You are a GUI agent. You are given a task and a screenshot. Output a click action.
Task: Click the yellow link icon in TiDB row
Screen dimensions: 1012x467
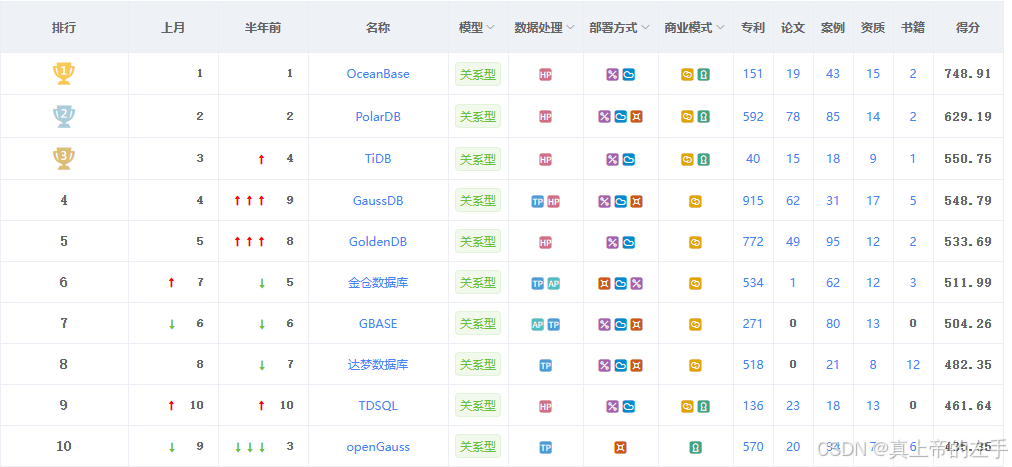tap(687, 159)
